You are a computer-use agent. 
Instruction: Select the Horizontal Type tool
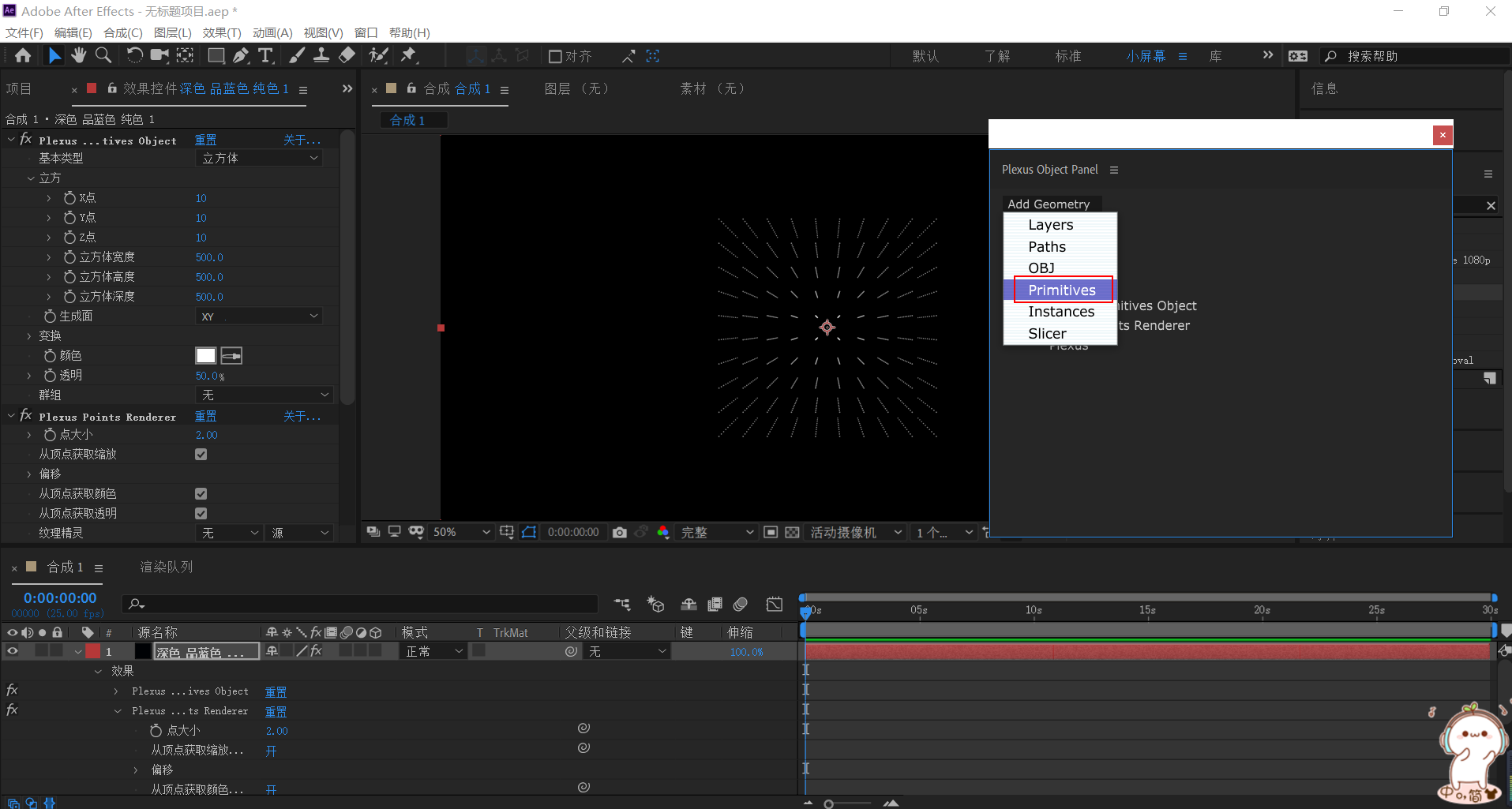pos(266,55)
